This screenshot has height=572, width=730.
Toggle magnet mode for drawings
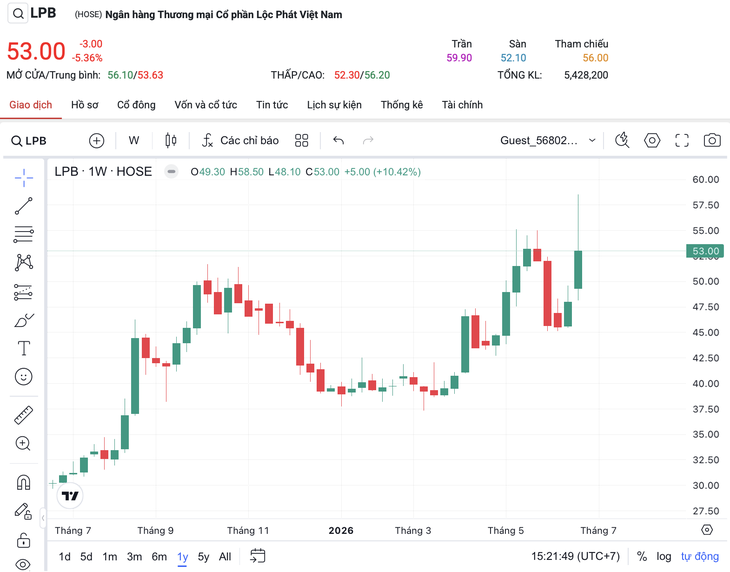point(23,482)
